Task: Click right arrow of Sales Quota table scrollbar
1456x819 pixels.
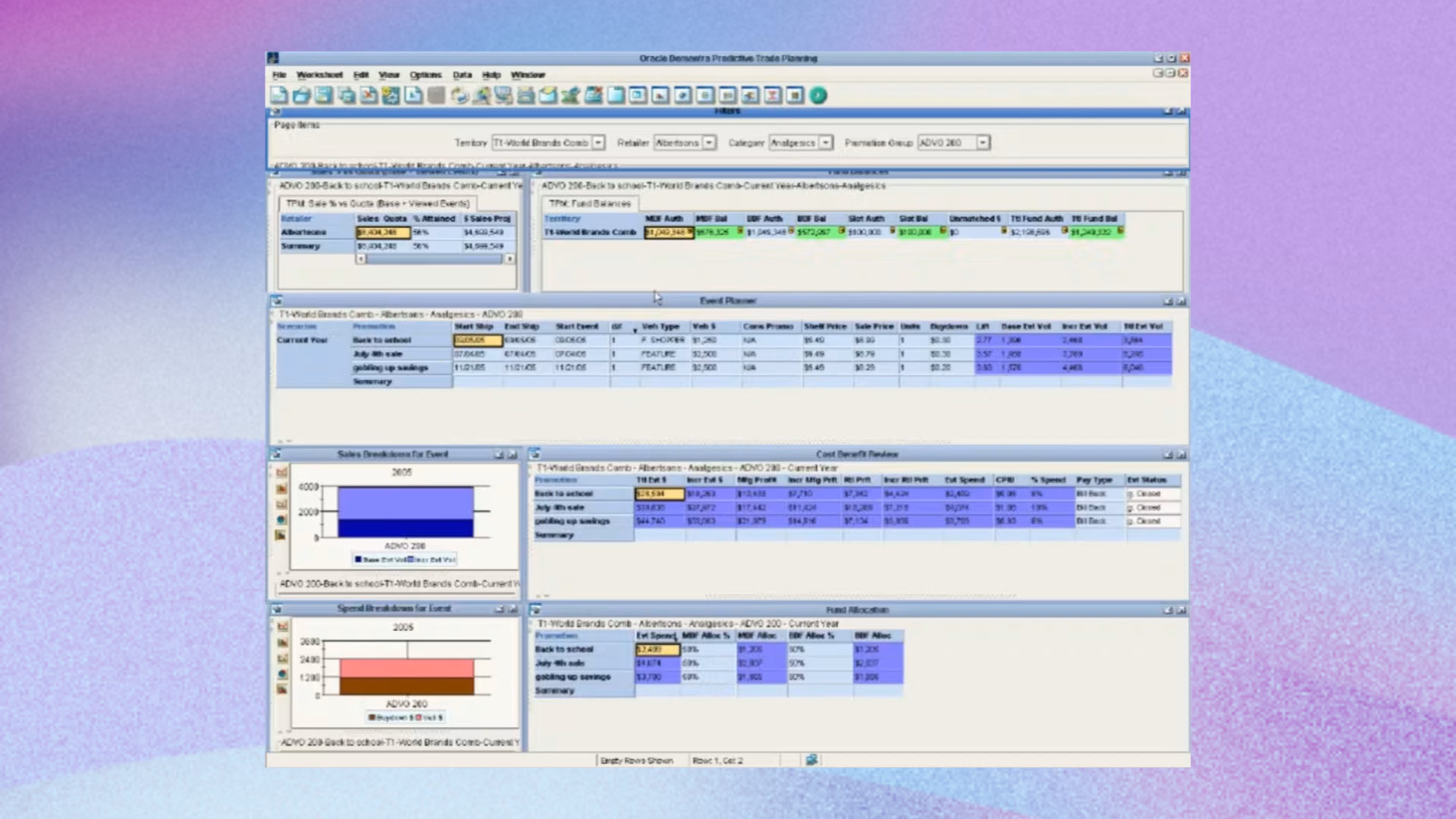Action: coord(510,259)
